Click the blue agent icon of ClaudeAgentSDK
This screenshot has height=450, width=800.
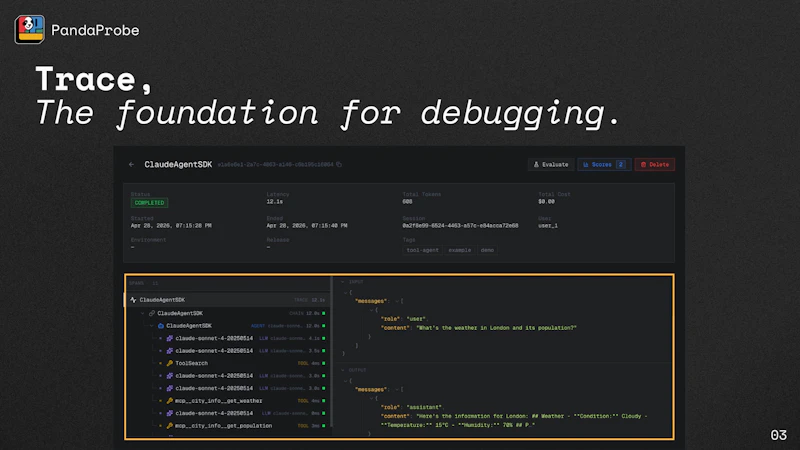coord(161,326)
